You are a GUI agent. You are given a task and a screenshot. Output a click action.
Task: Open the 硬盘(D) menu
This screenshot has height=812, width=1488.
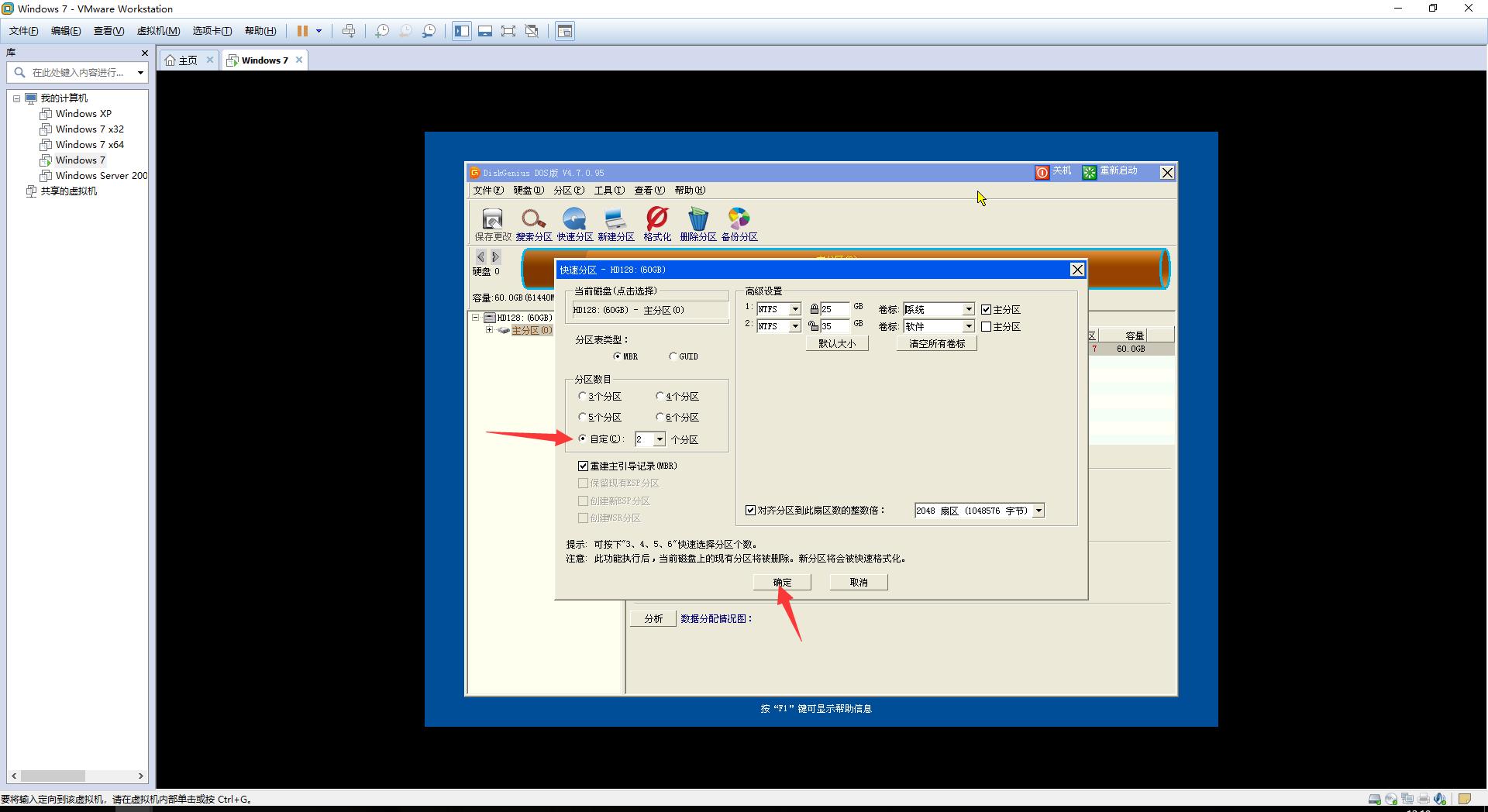(x=528, y=190)
